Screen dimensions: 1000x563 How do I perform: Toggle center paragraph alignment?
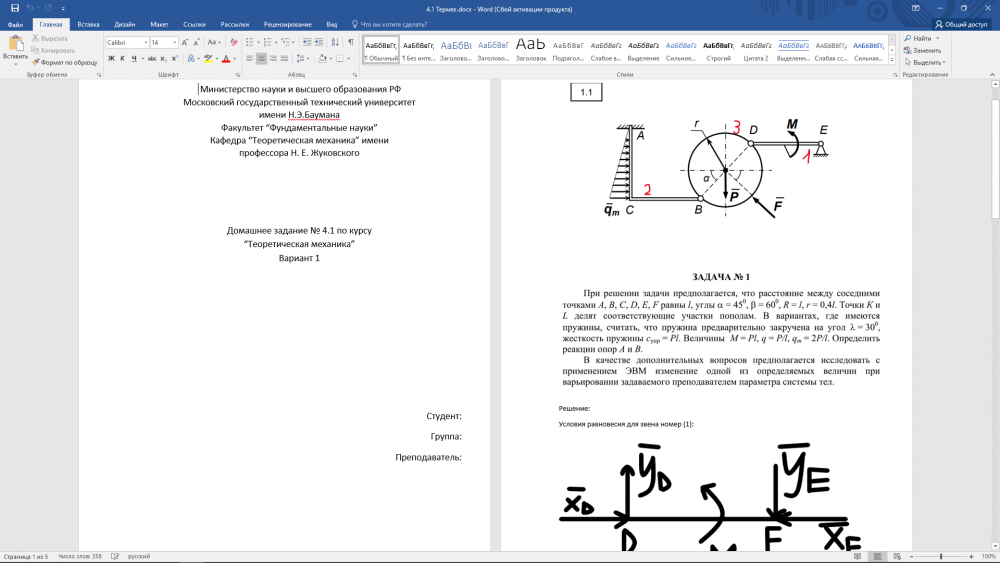pyautogui.click(x=261, y=59)
